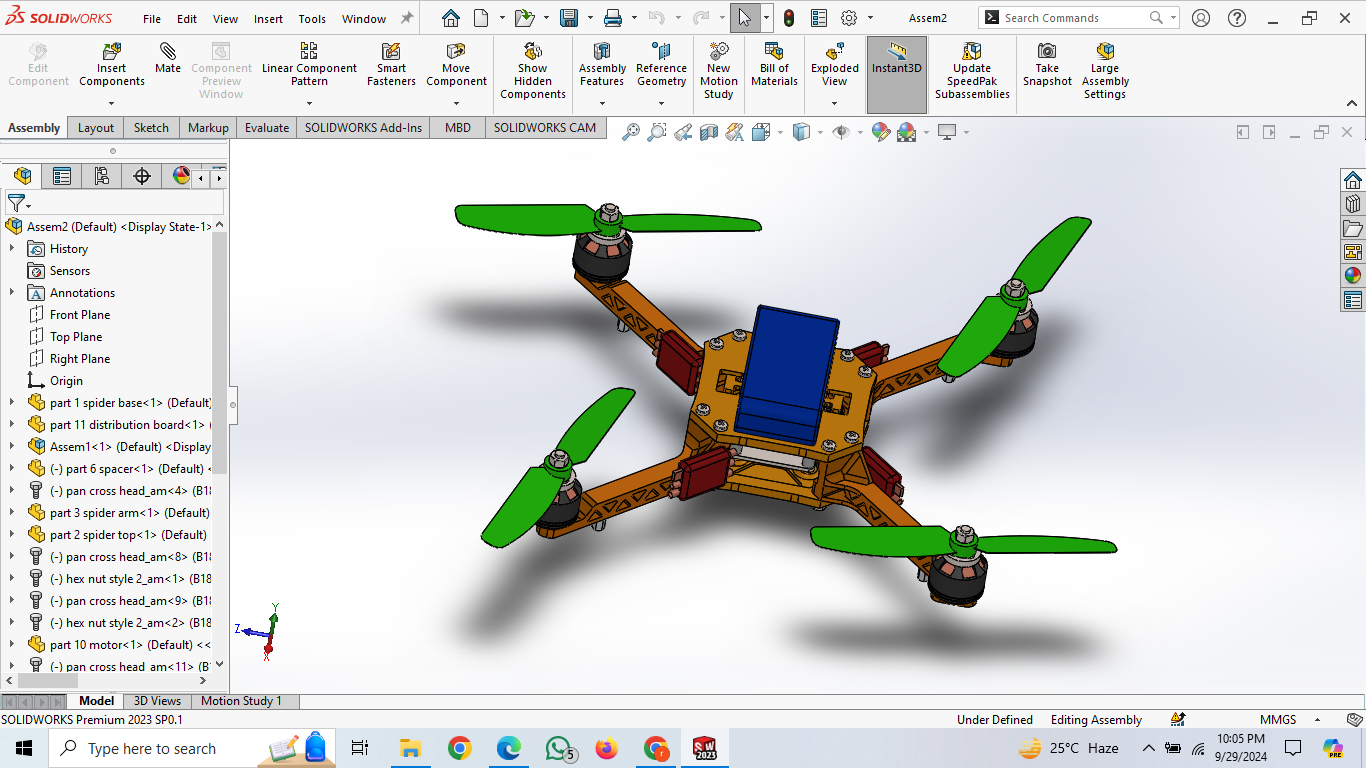Expand part 1 spider base node

pos(12,403)
